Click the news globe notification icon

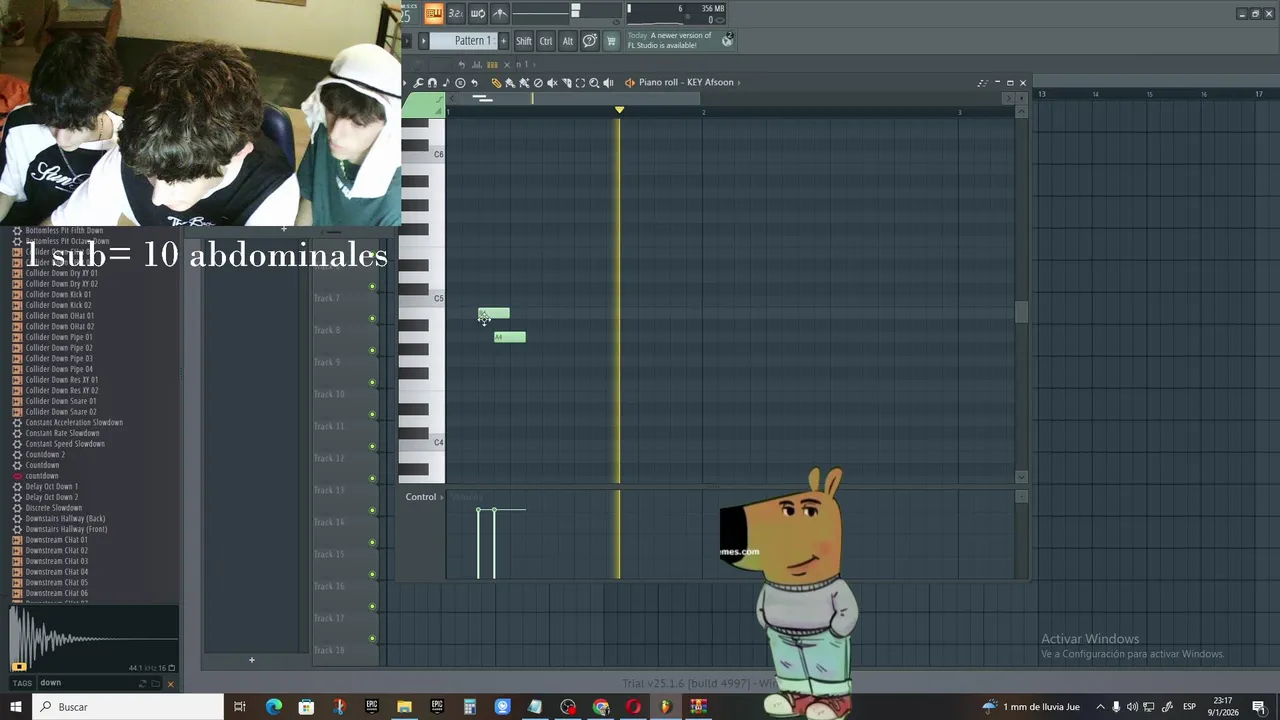(x=727, y=40)
